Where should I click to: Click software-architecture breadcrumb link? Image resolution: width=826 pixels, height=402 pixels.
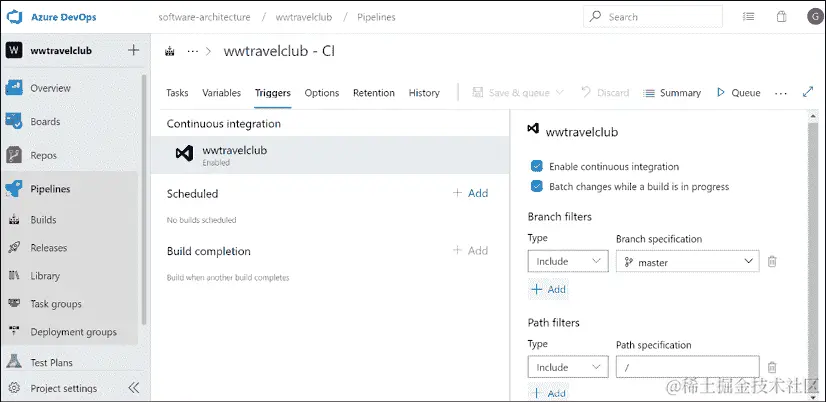click(204, 17)
